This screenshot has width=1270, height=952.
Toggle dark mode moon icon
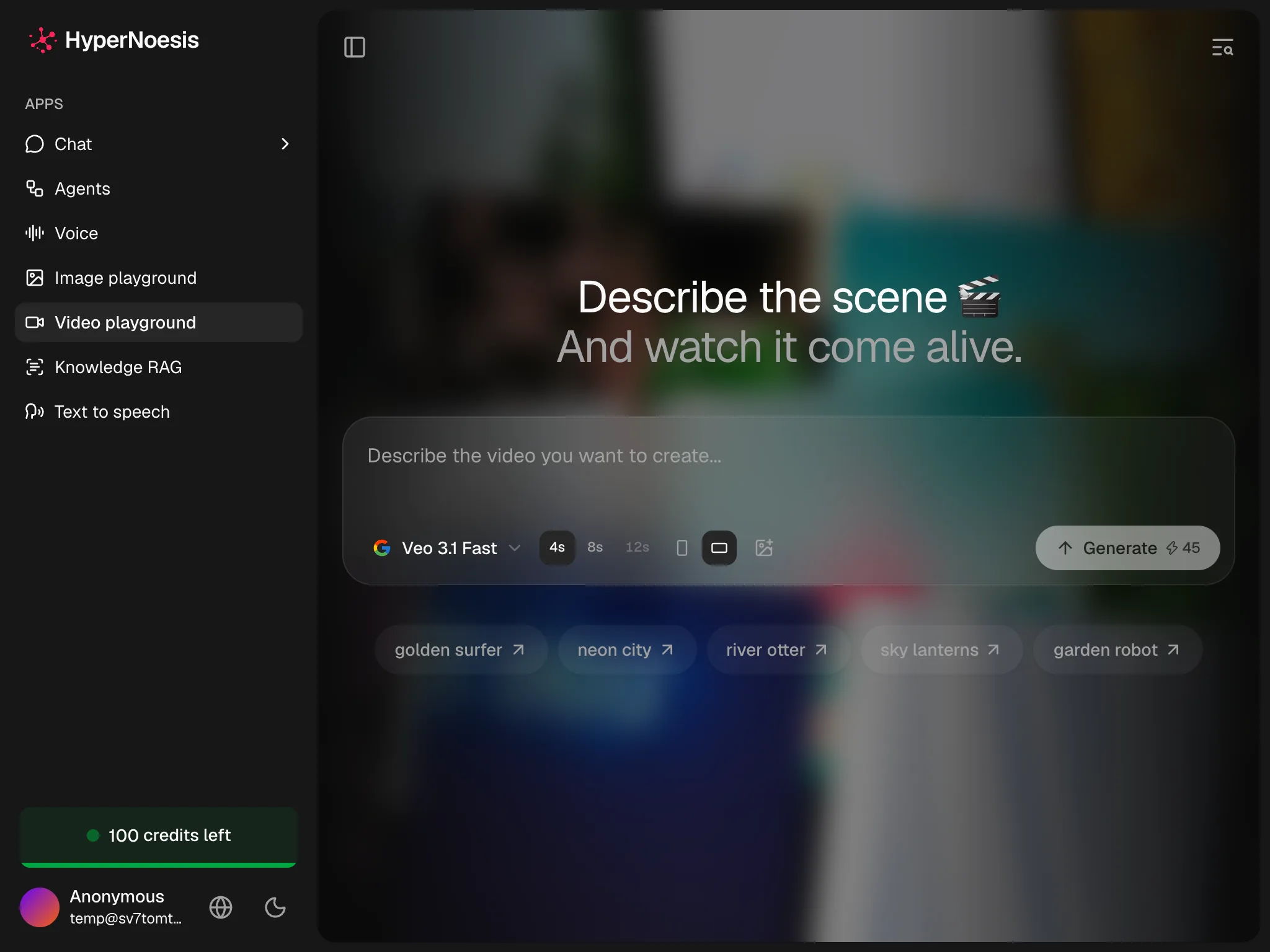(x=275, y=907)
